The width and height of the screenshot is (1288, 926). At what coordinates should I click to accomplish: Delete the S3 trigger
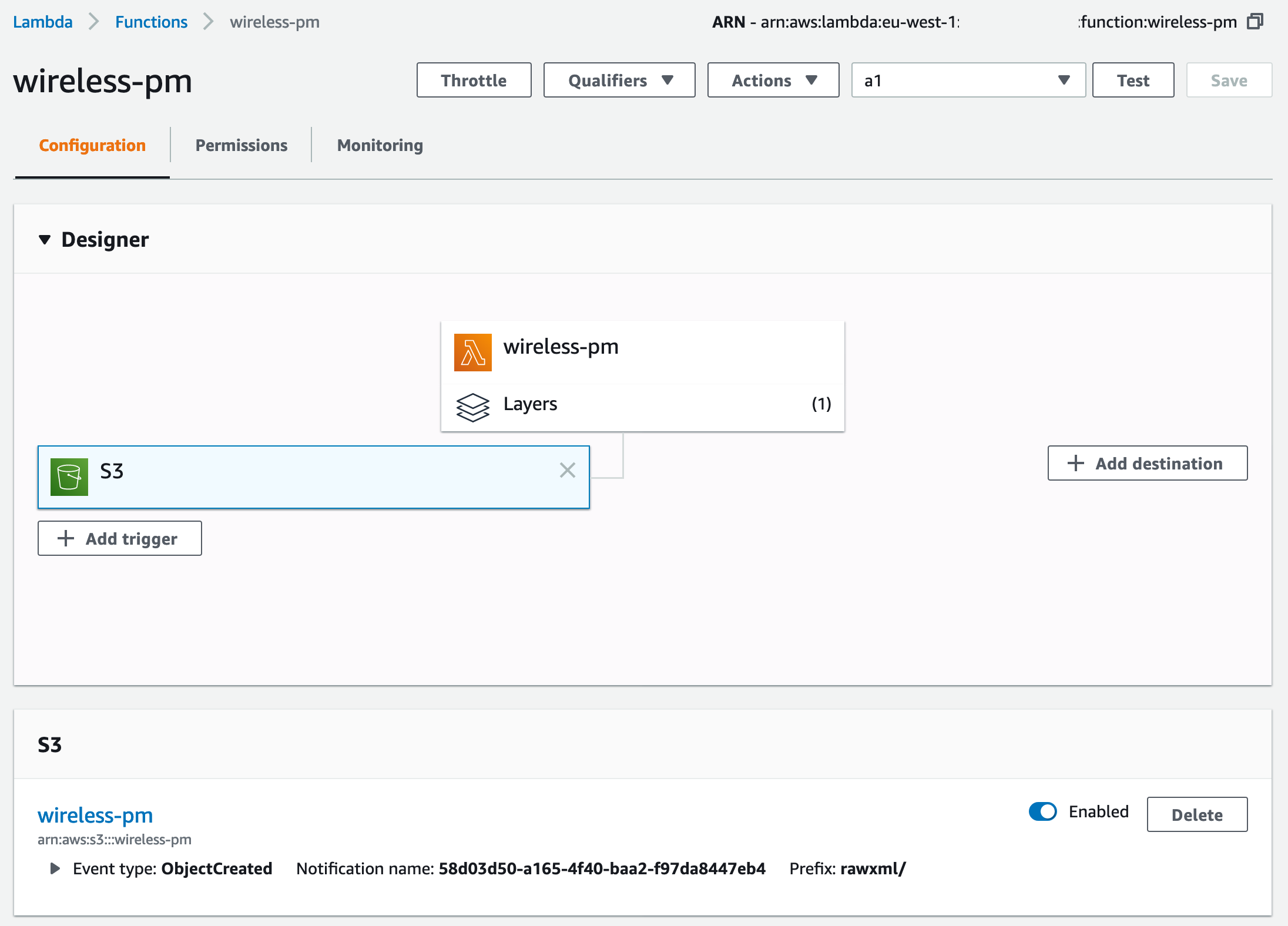click(1196, 814)
